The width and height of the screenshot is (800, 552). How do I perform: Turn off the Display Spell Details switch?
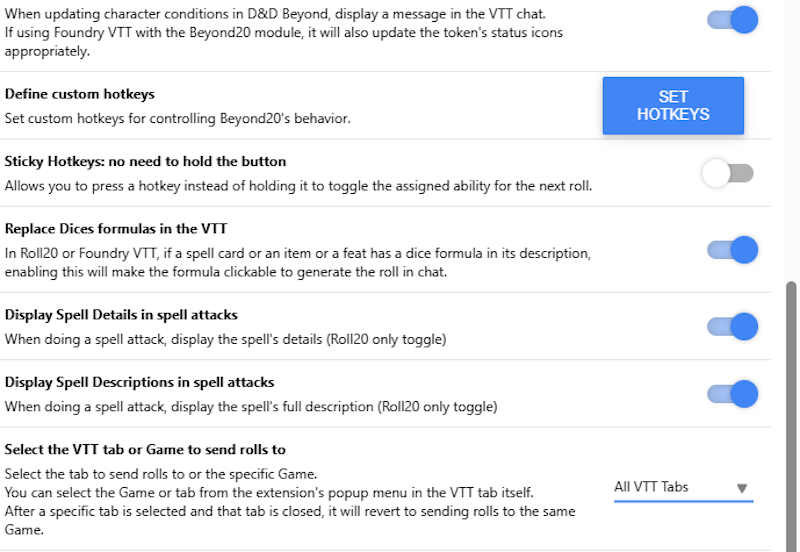click(x=732, y=327)
